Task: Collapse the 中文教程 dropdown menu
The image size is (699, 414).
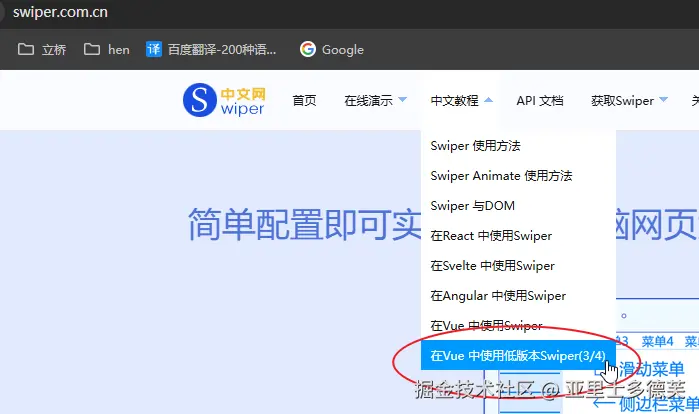Action: point(461,101)
